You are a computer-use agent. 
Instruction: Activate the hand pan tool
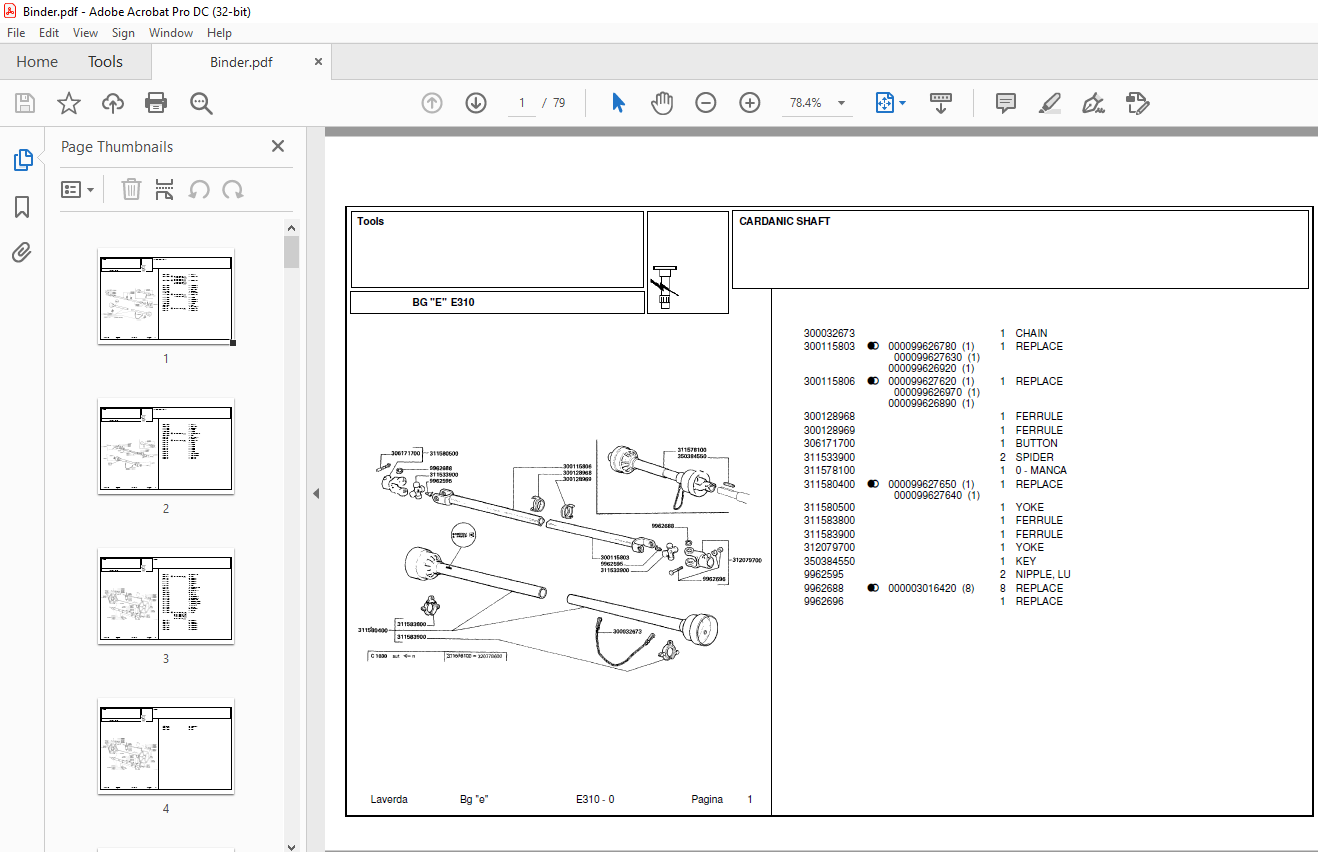(662, 103)
